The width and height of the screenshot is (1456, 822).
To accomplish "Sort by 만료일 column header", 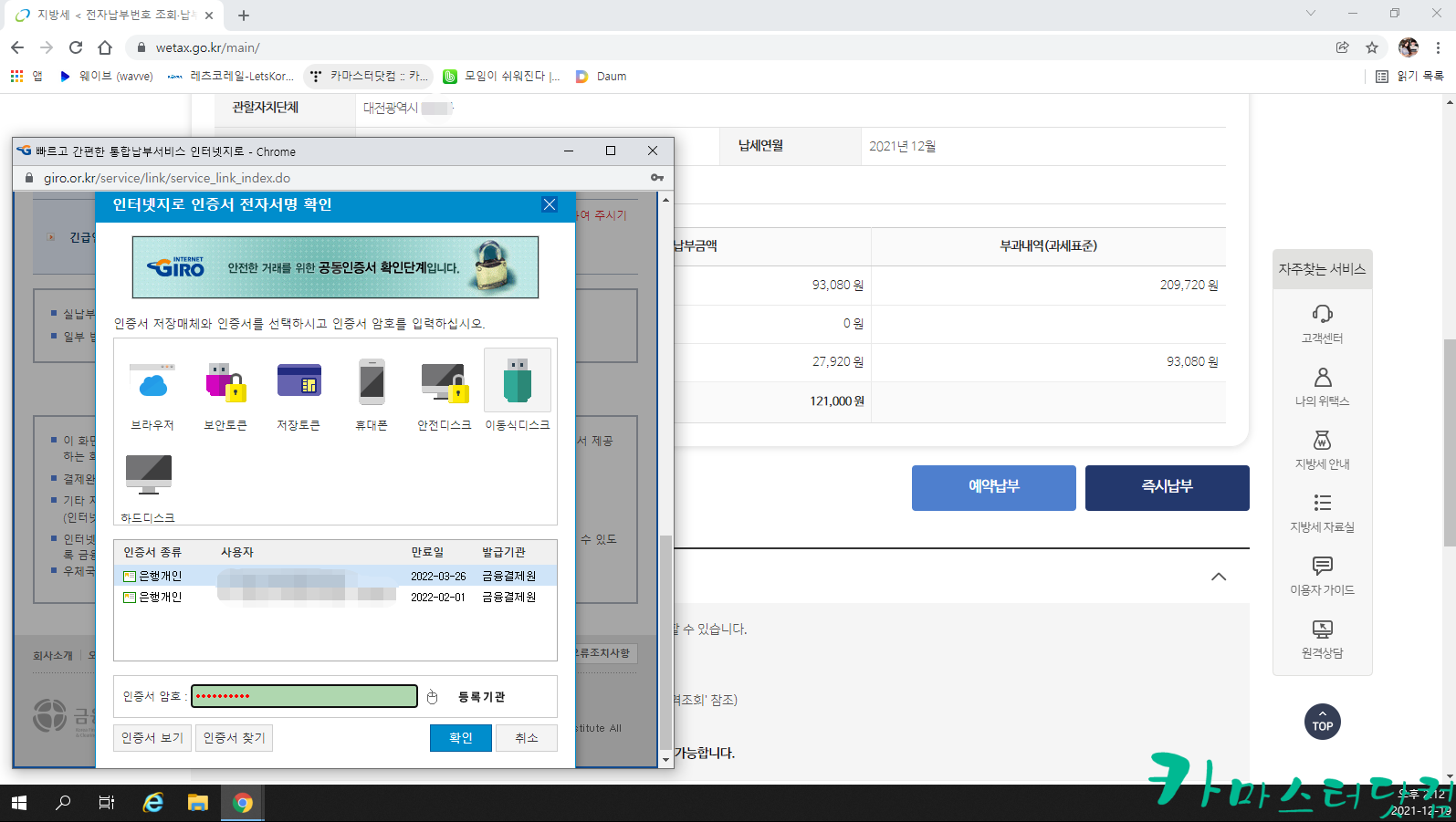I will [427, 552].
